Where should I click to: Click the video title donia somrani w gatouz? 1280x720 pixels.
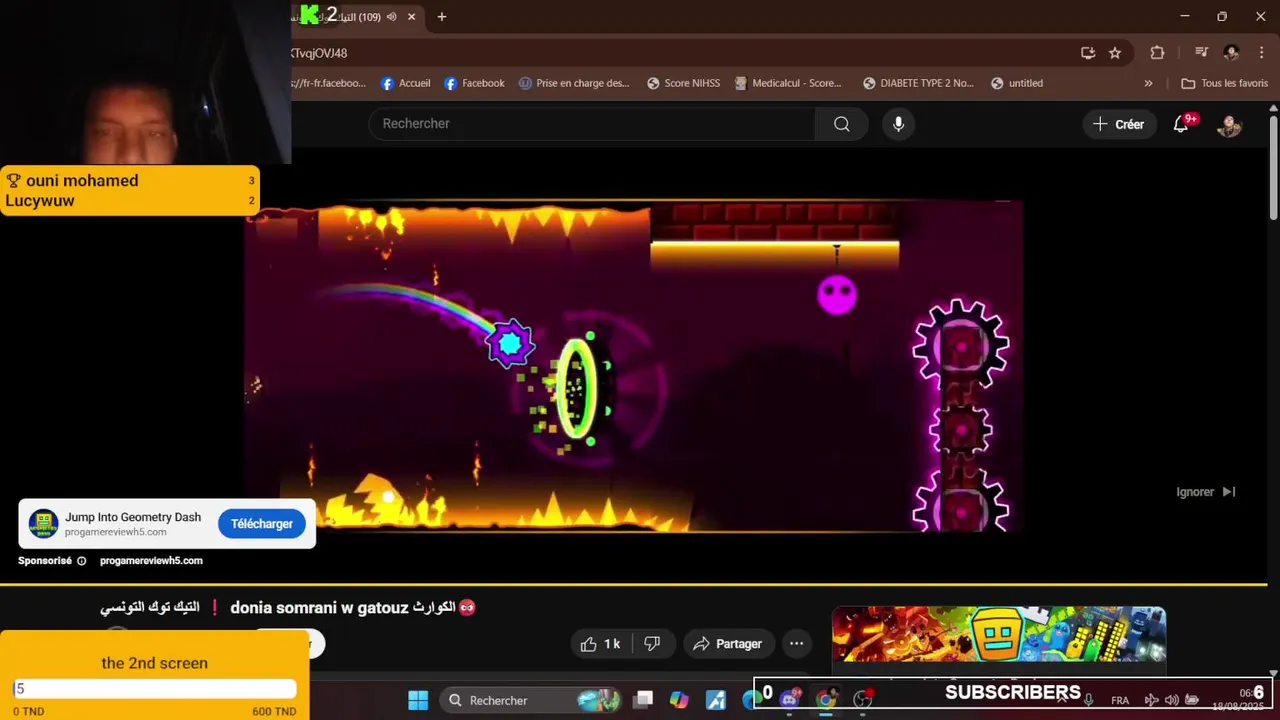tap(288, 608)
